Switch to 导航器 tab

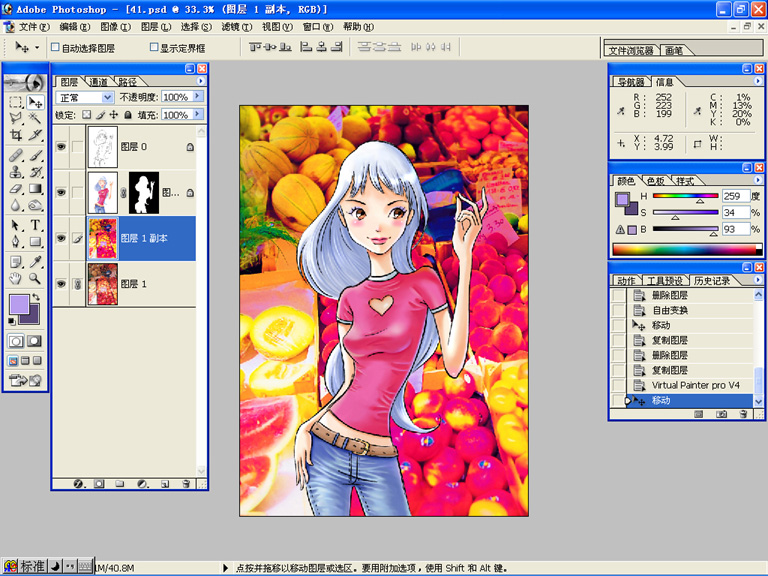pyautogui.click(x=631, y=82)
